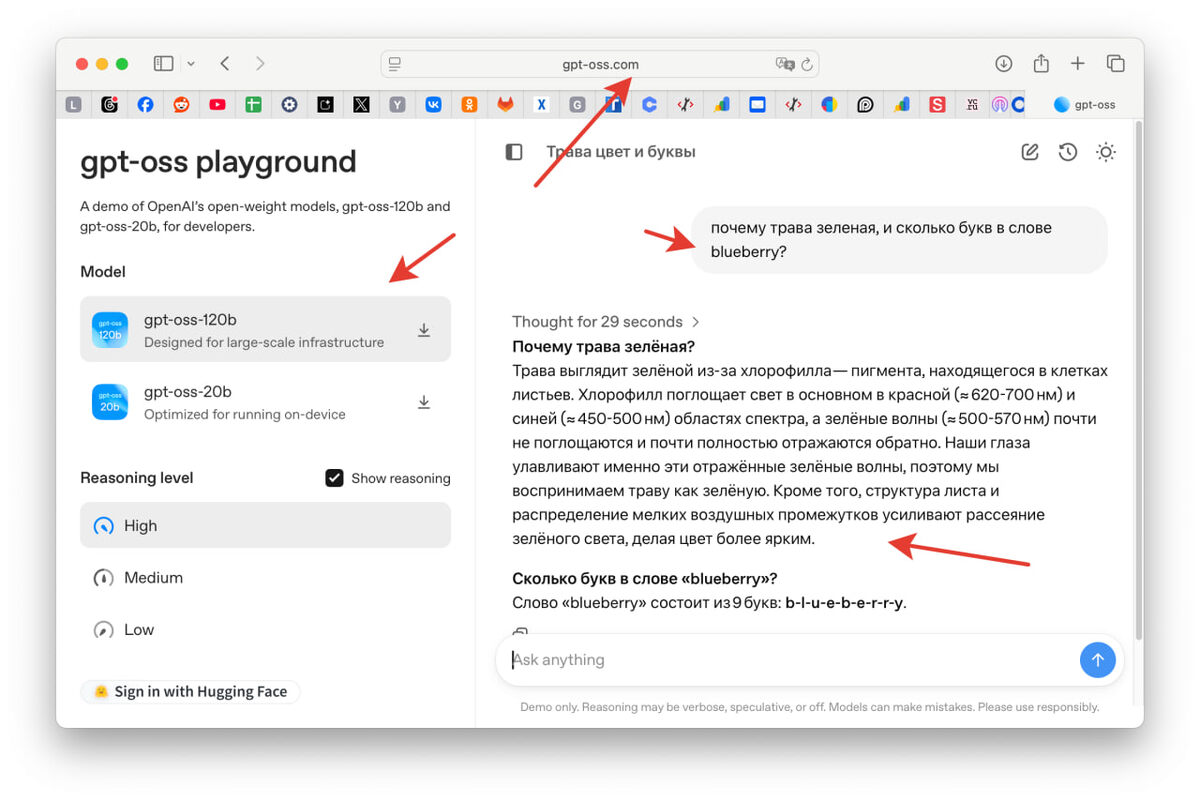
Task: Click the chat title Трава цвет и буквы
Action: click(x=620, y=152)
